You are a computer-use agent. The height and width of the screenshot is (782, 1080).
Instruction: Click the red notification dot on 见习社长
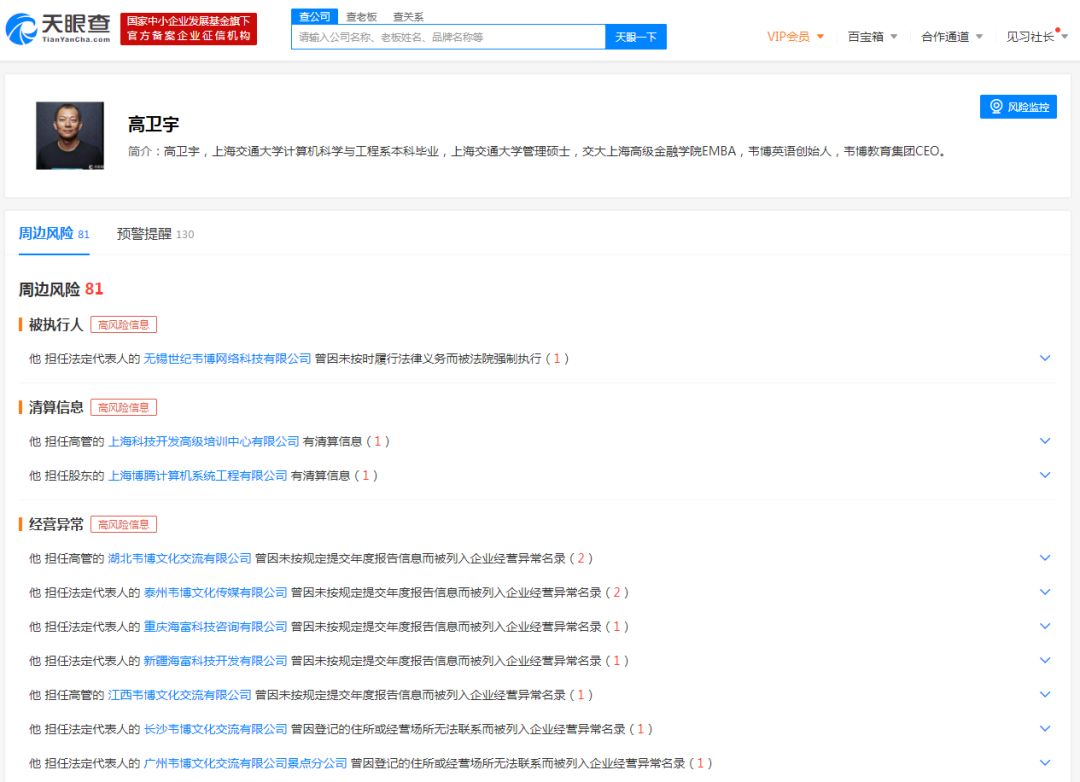[1058, 29]
